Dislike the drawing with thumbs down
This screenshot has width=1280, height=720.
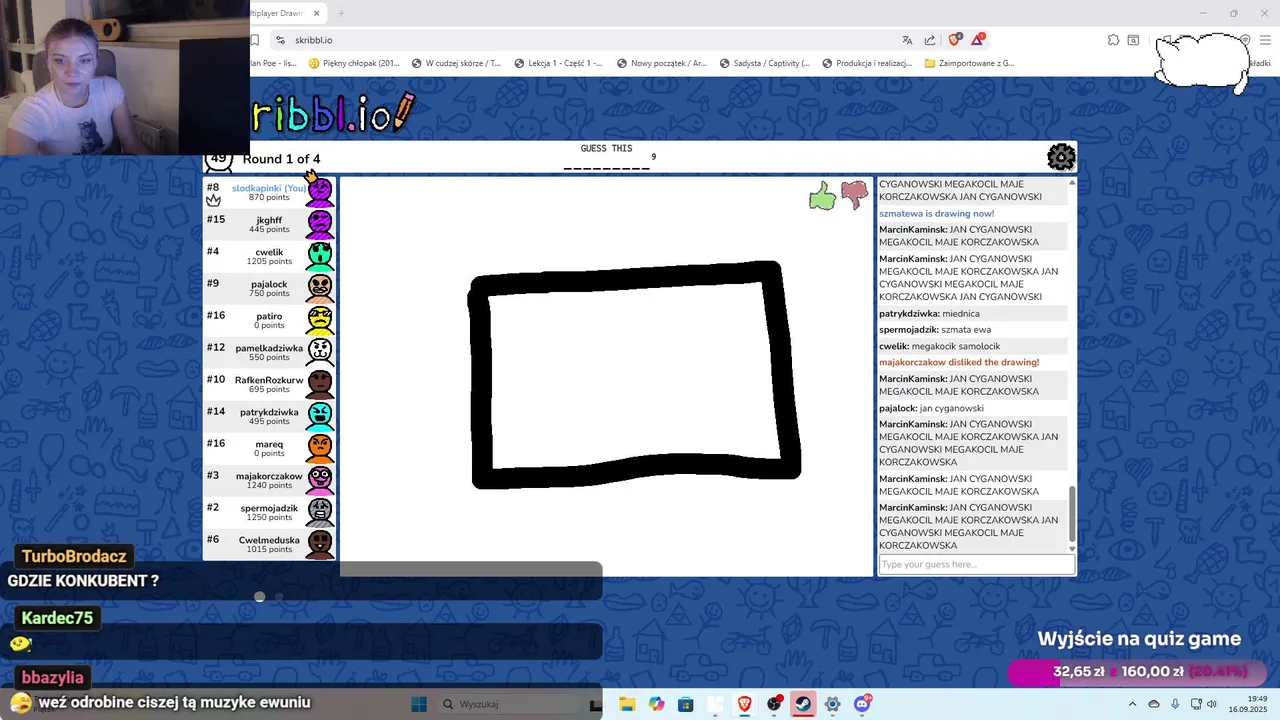854,195
